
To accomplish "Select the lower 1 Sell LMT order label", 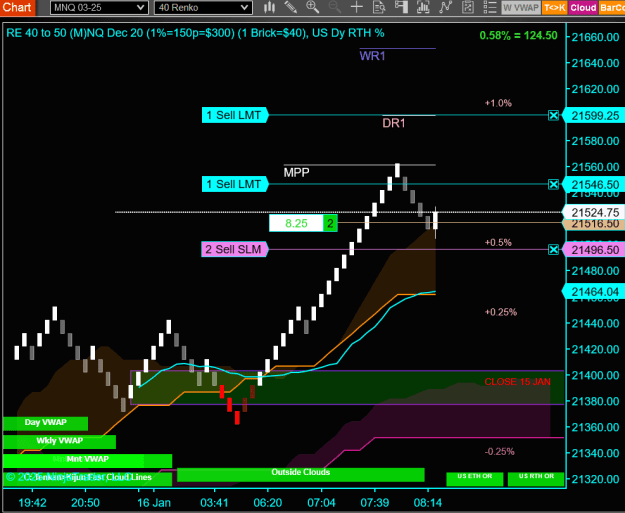I will tap(235, 184).
